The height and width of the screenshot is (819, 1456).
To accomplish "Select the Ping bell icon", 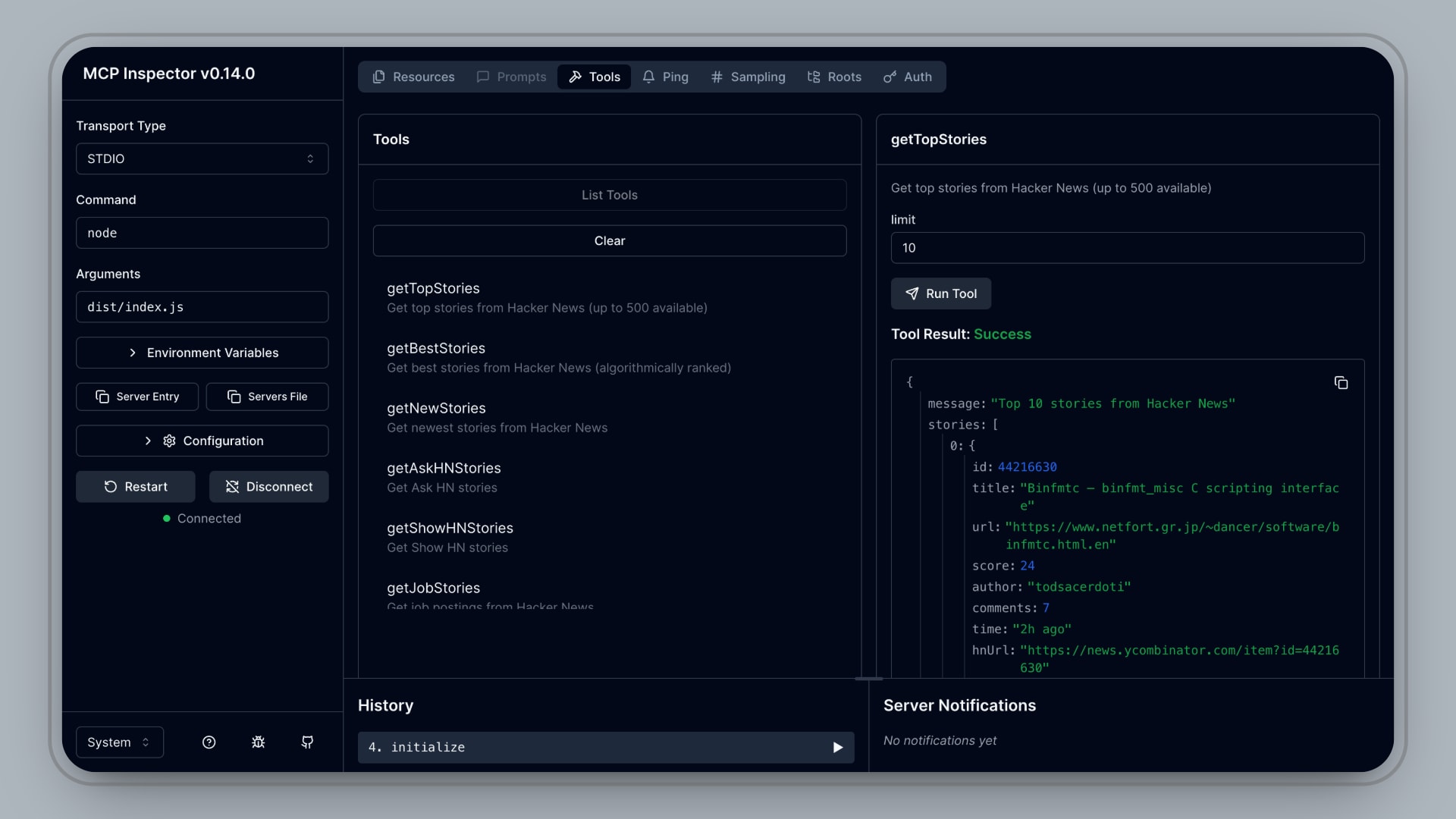I will 648,77.
